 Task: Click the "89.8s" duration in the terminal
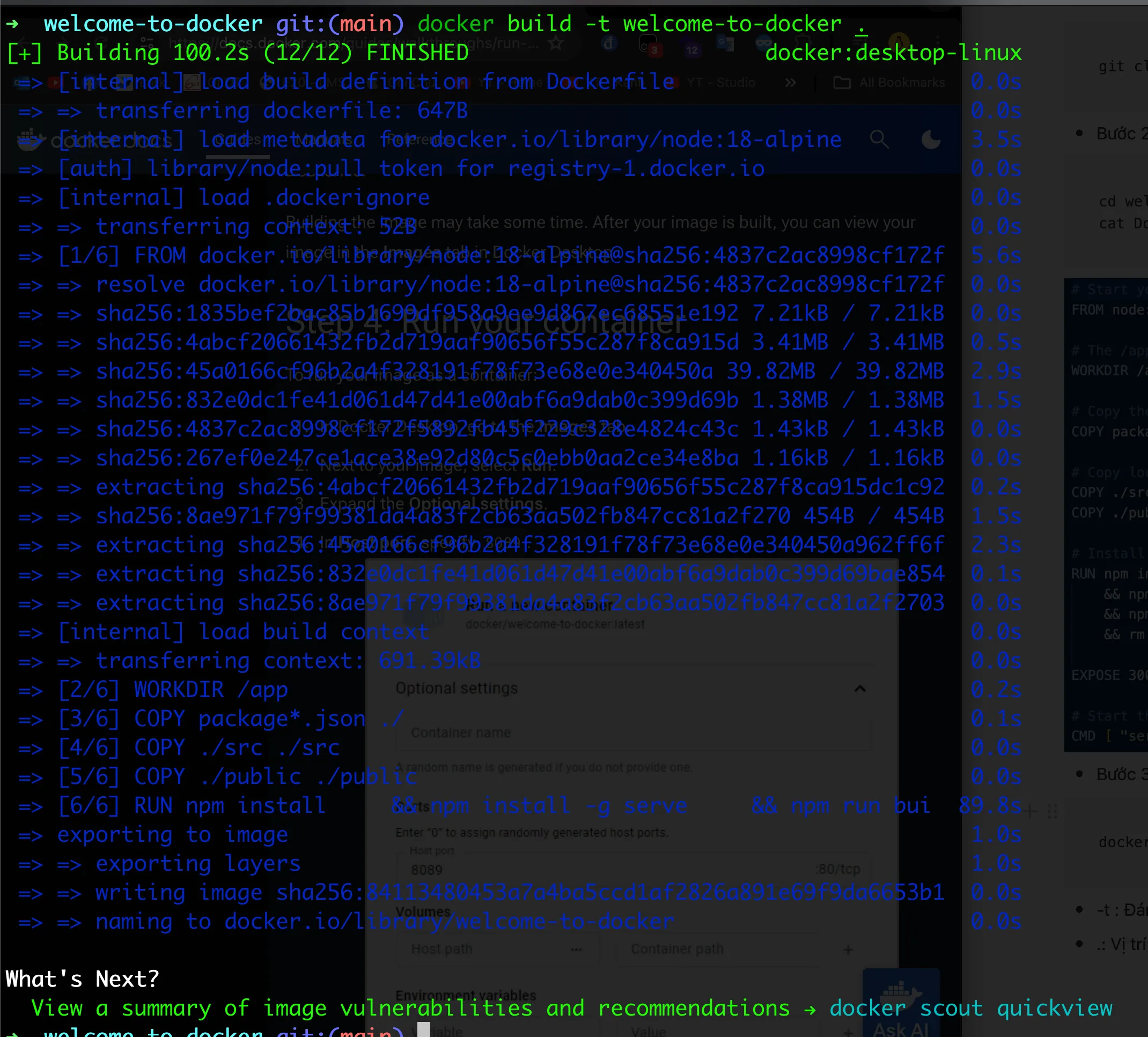pyautogui.click(x=990, y=806)
